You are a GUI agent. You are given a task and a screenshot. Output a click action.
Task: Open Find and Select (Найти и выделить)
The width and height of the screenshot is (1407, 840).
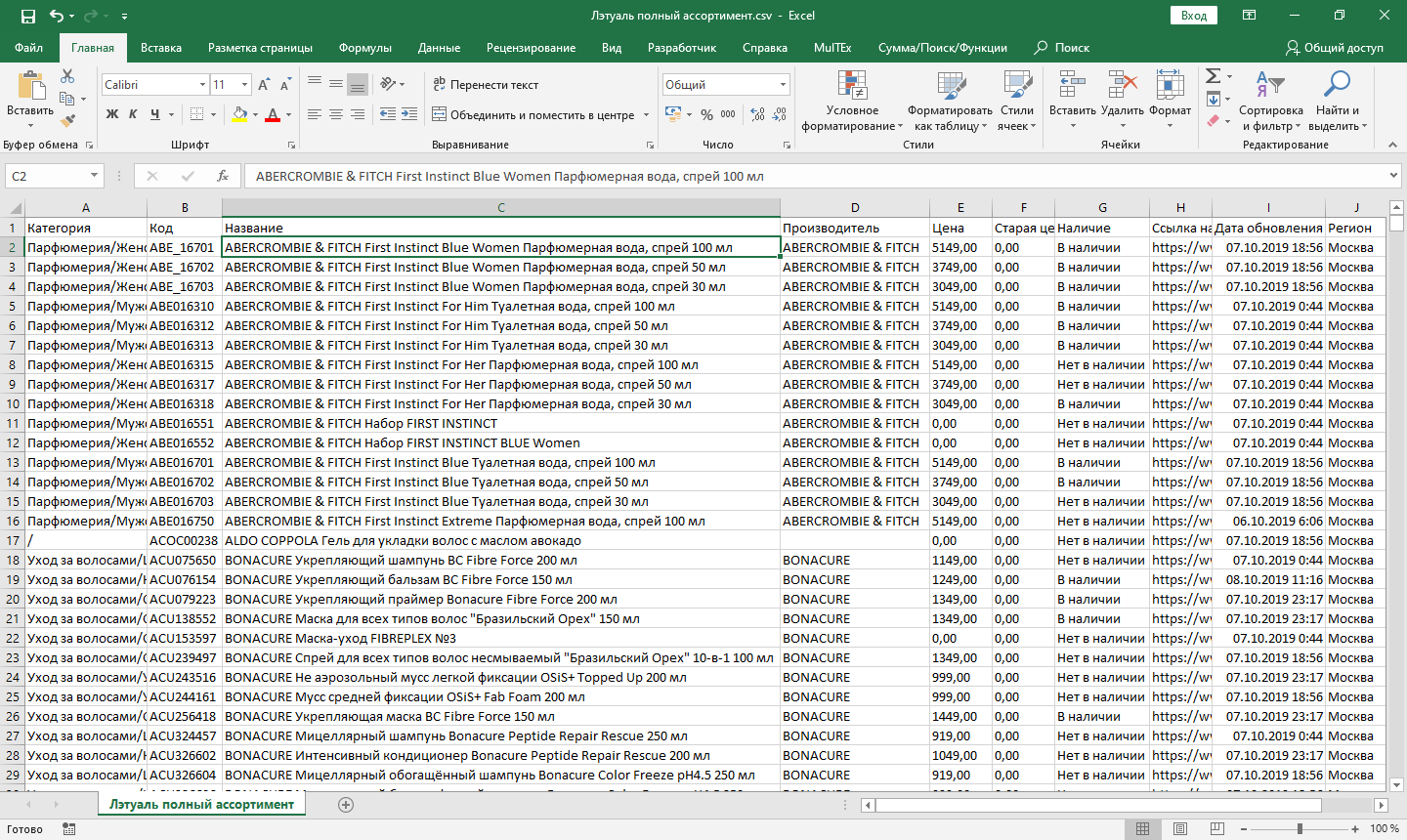coord(1338,101)
